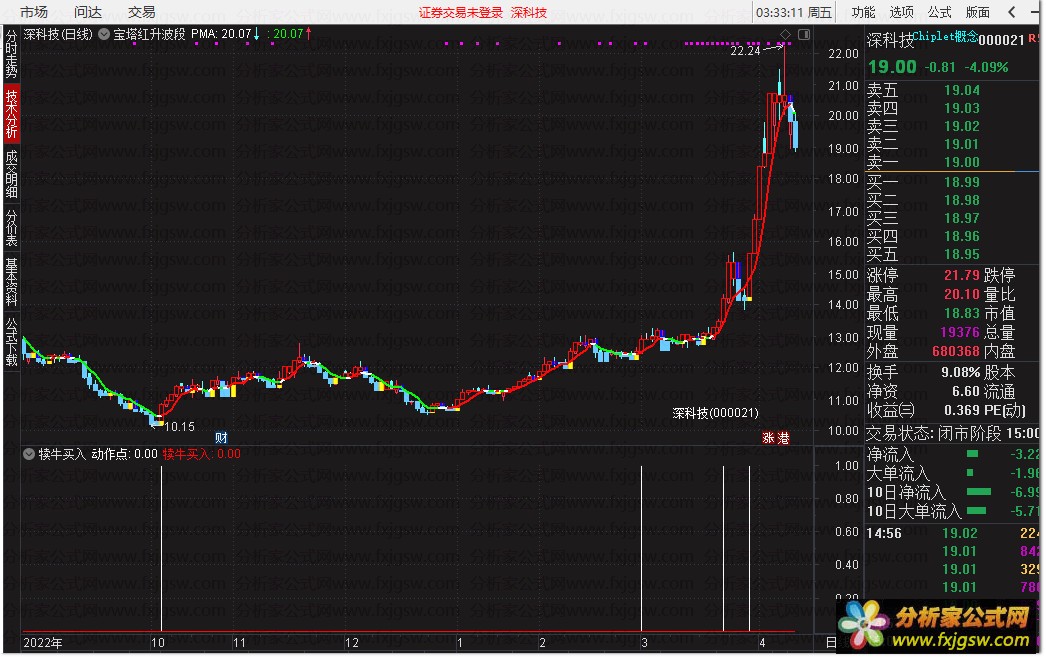Switch to 分价表 side tab
This screenshot has width=1046, height=657.
tap(11, 227)
